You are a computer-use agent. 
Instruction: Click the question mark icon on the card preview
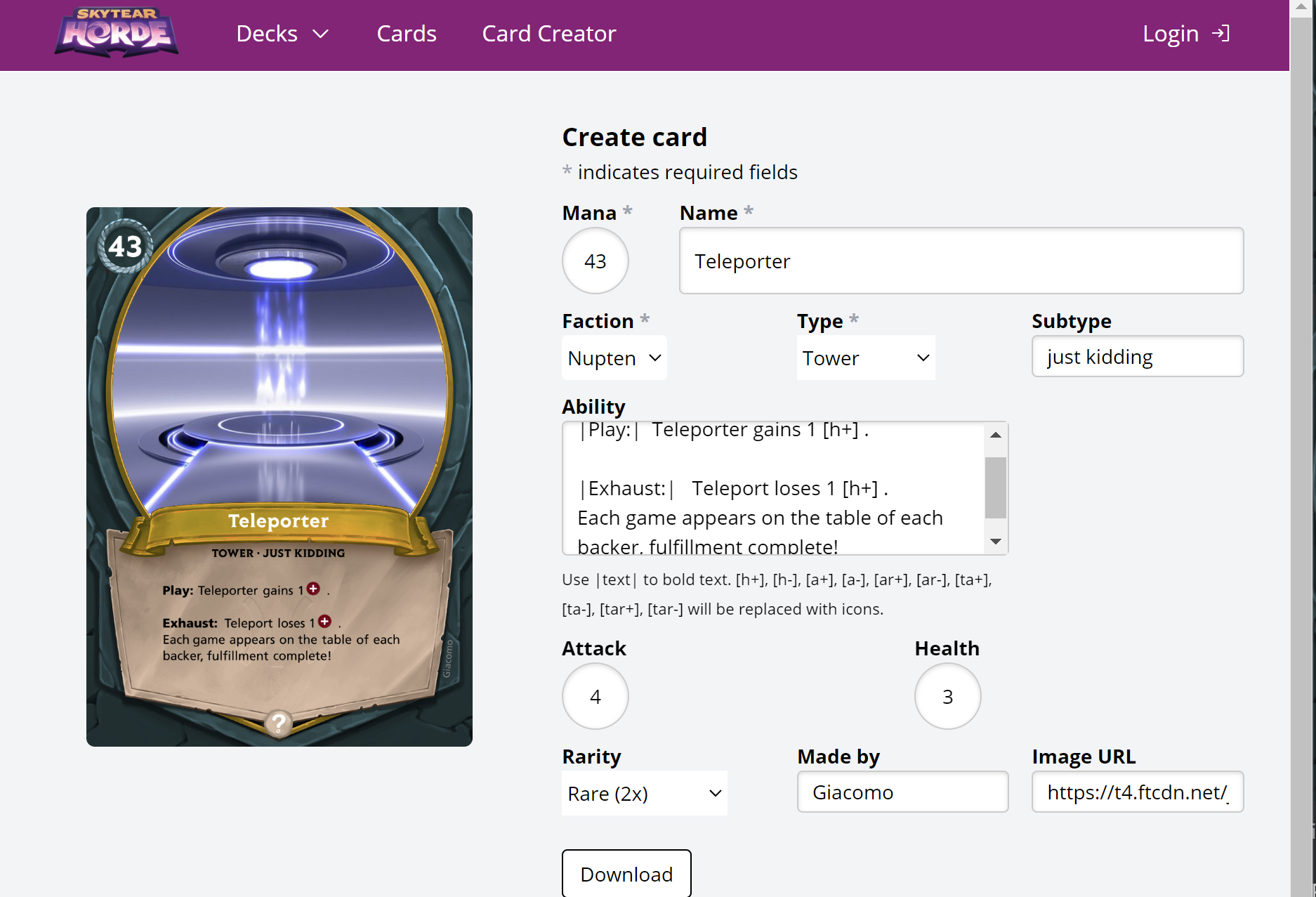(279, 723)
